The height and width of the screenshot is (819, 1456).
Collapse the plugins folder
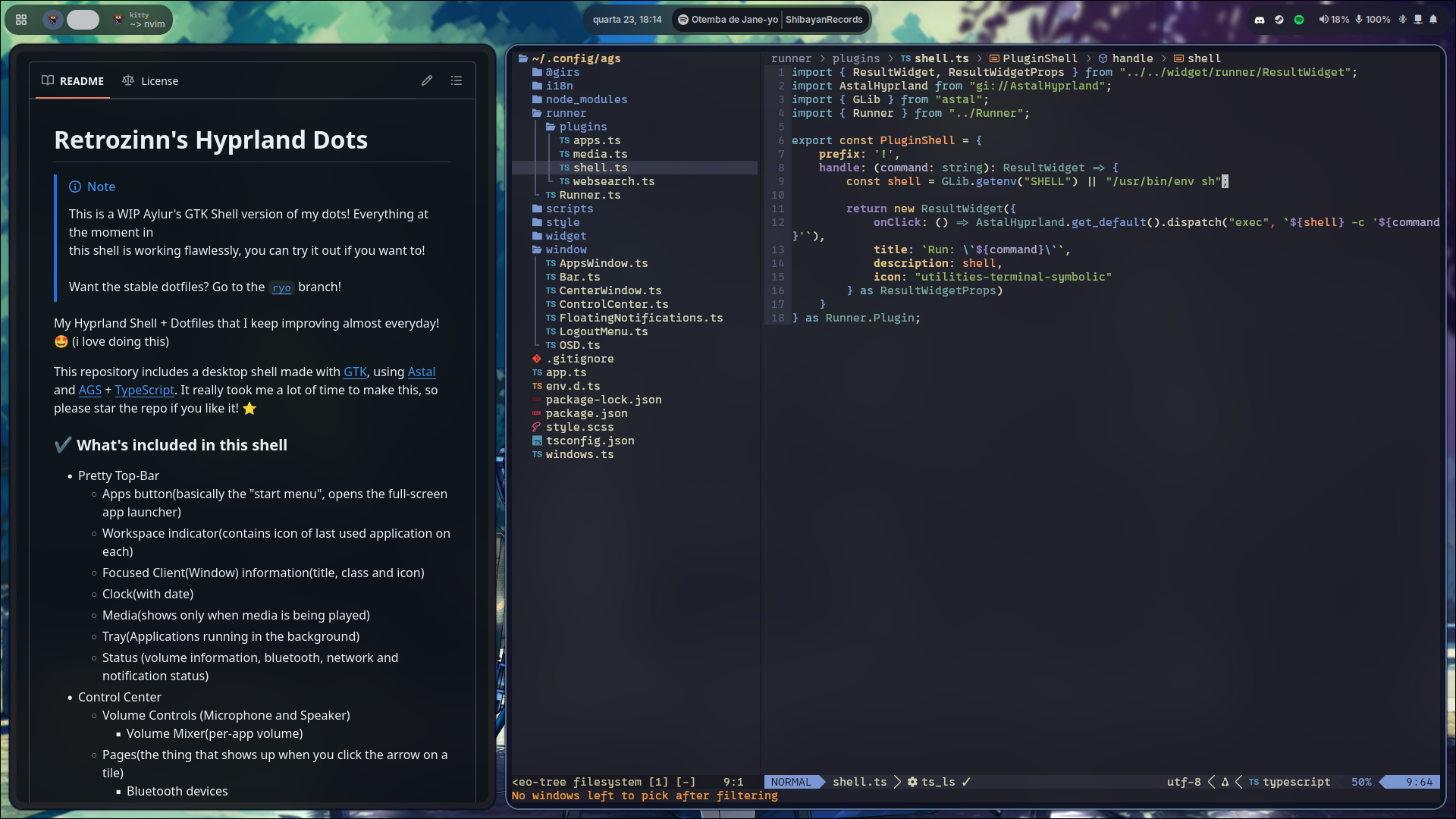pos(576,127)
